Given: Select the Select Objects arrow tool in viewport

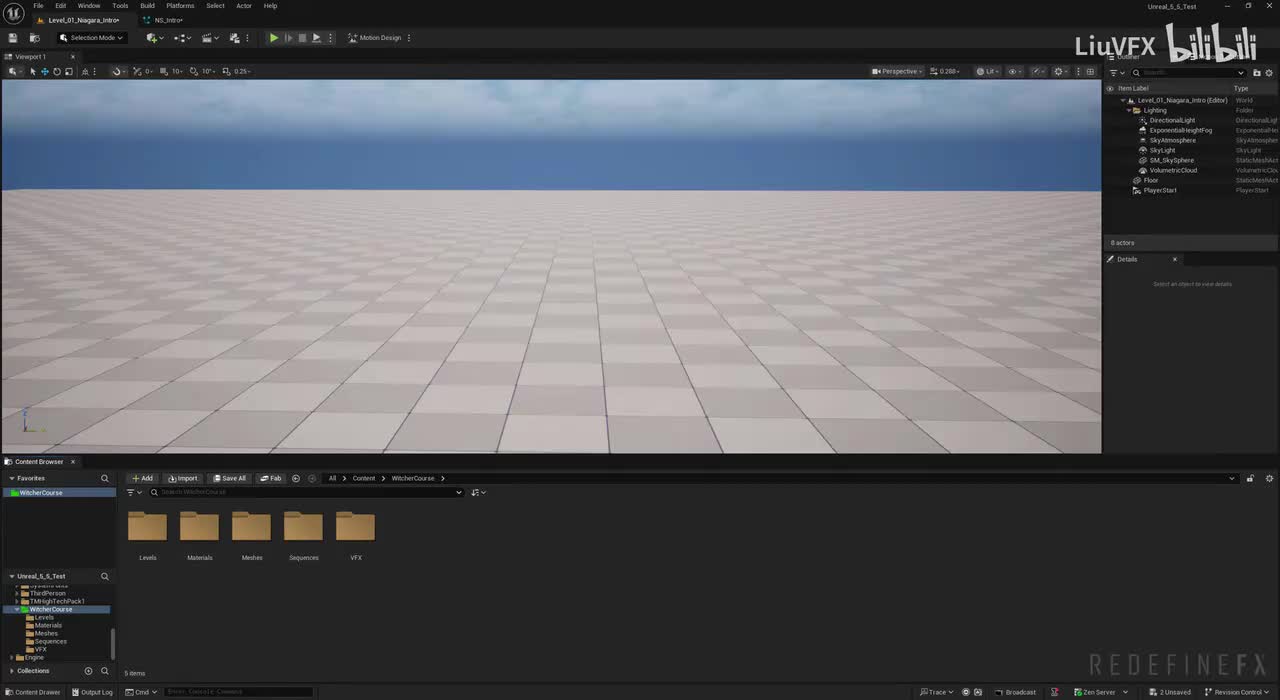Looking at the screenshot, I should point(33,71).
